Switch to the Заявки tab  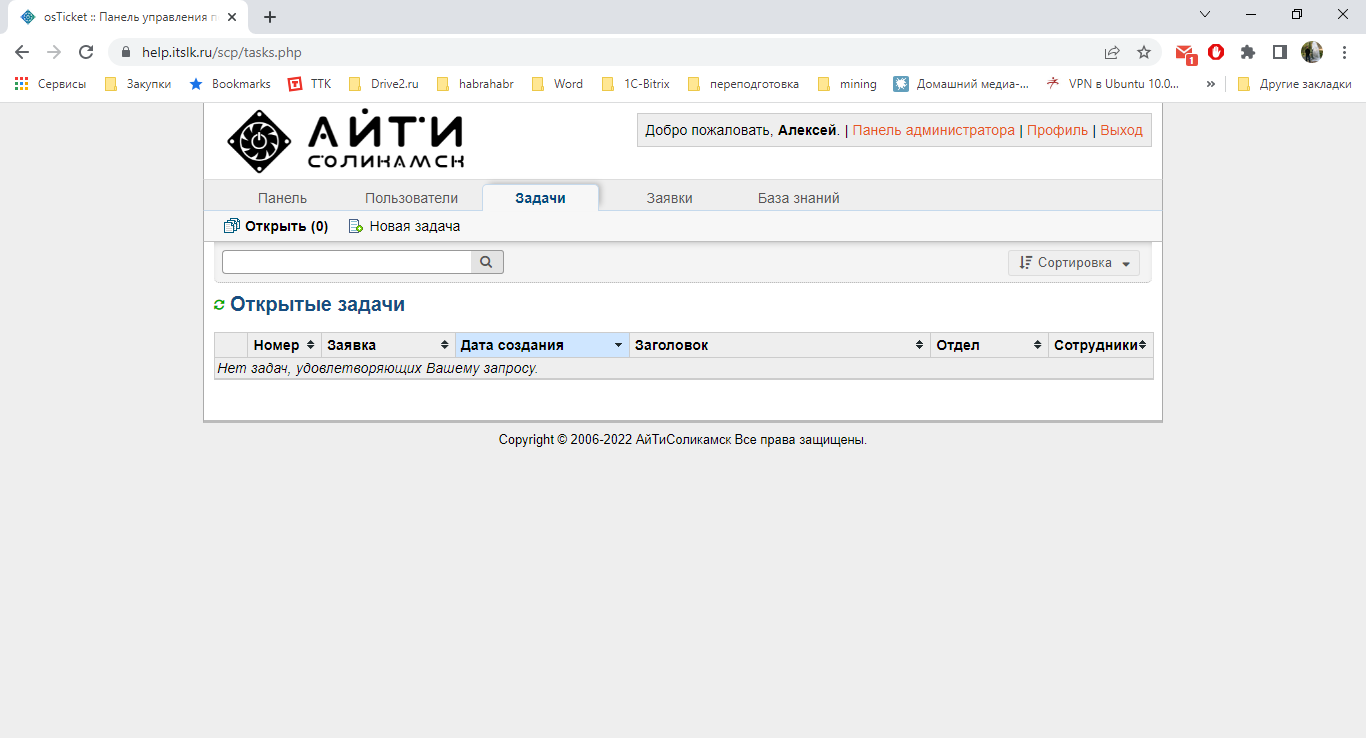tap(669, 198)
